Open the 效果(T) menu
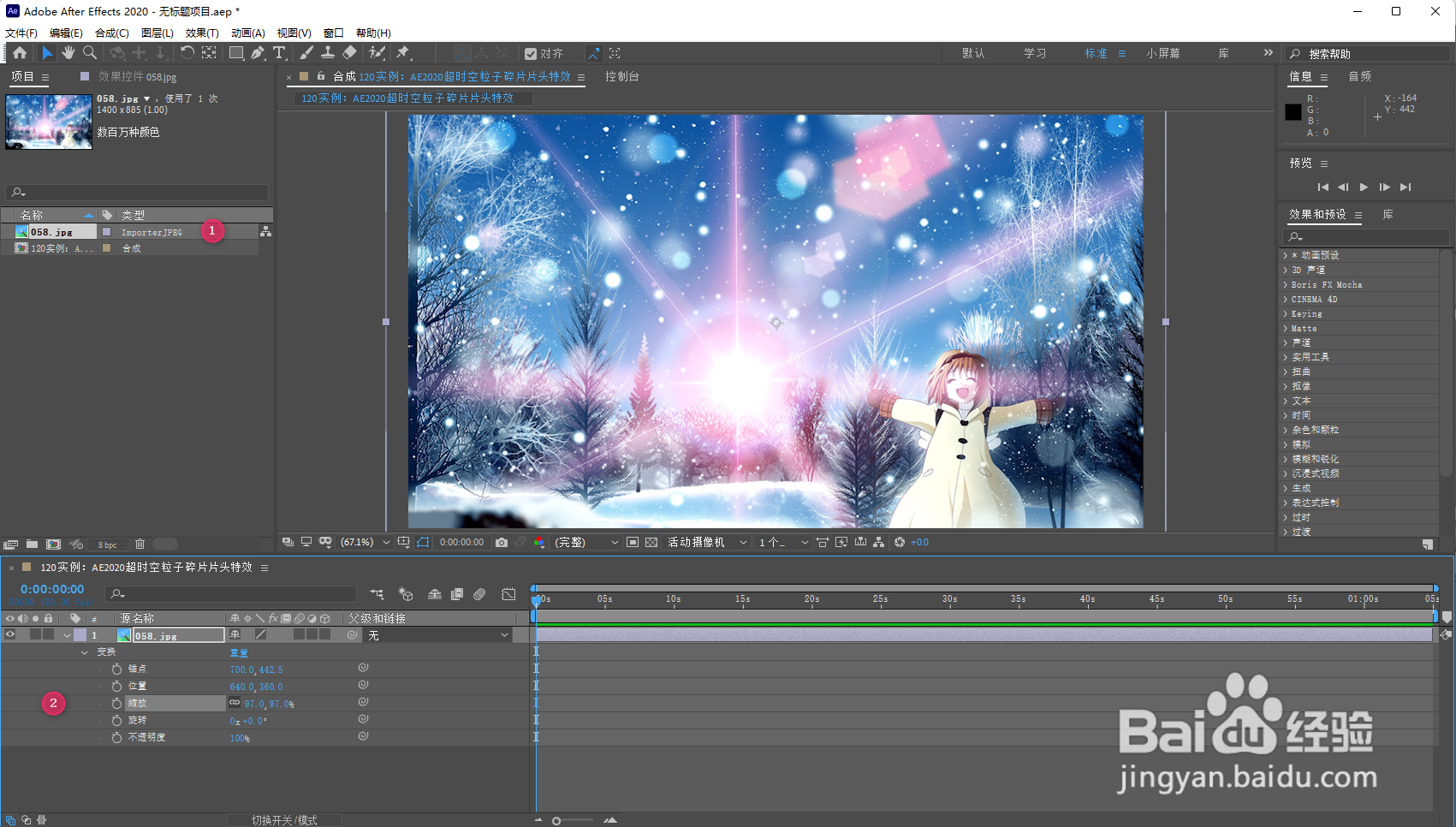This screenshot has height=827, width=1456. point(202,33)
